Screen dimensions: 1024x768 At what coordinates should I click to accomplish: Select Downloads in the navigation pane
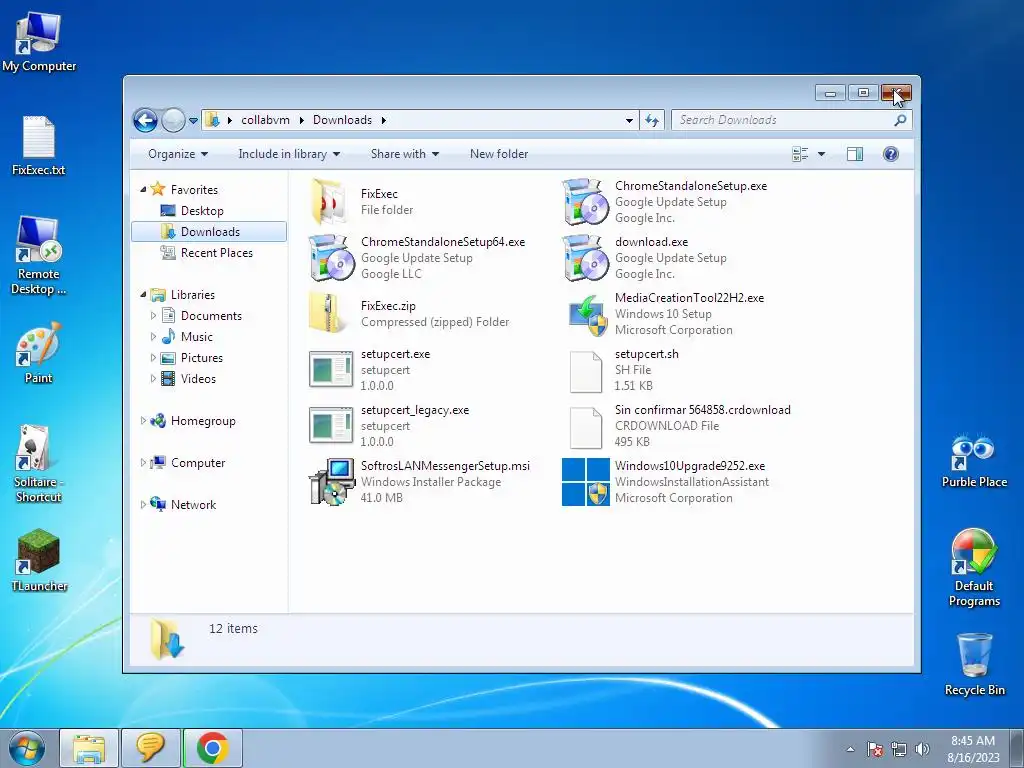click(x=209, y=232)
